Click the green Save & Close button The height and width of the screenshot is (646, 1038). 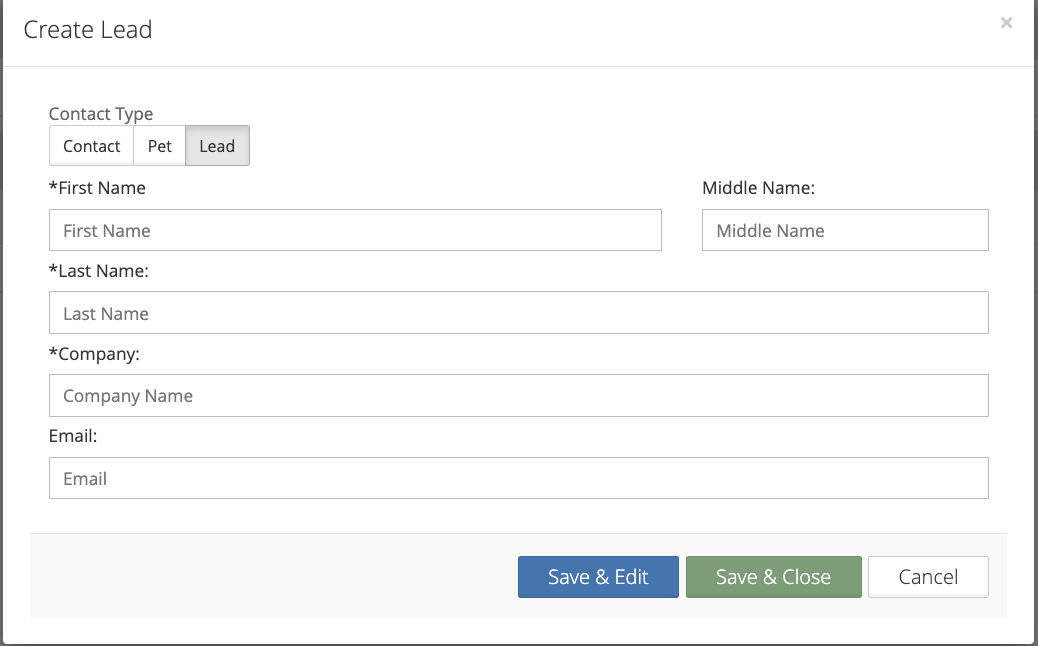click(x=773, y=577)
